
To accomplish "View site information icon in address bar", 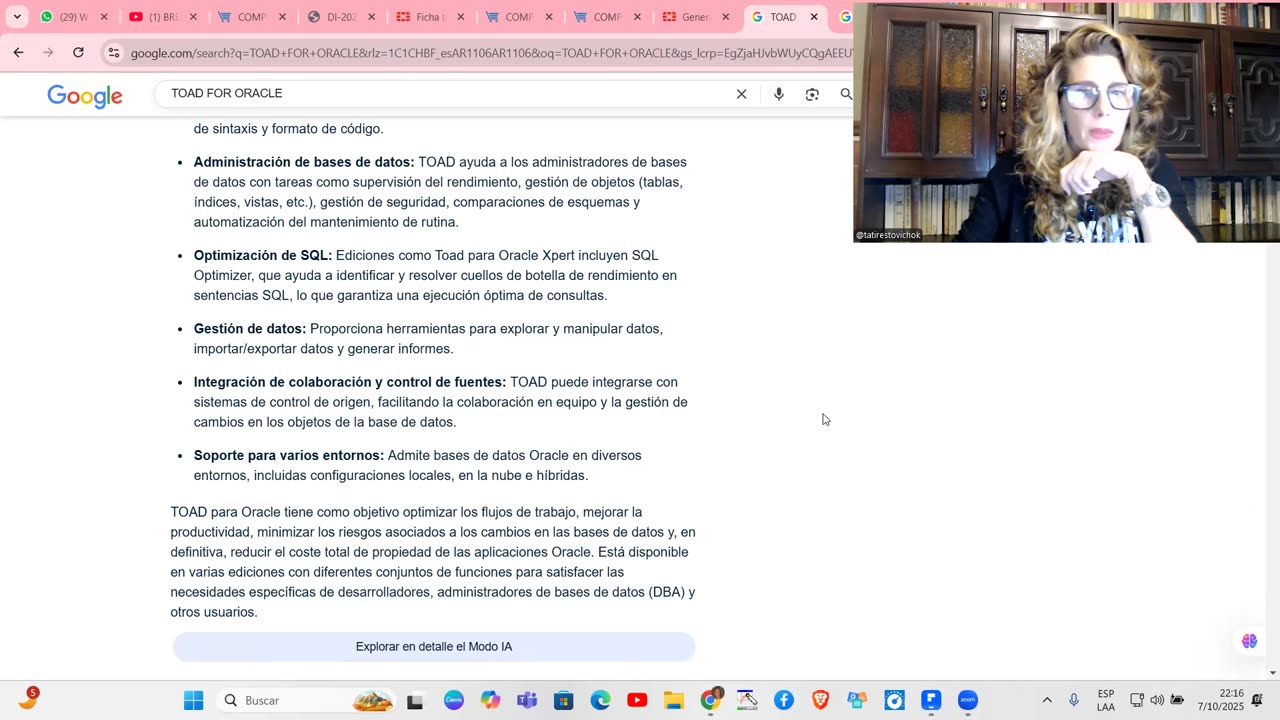I will pyautogui.click(x=114, y=53).
